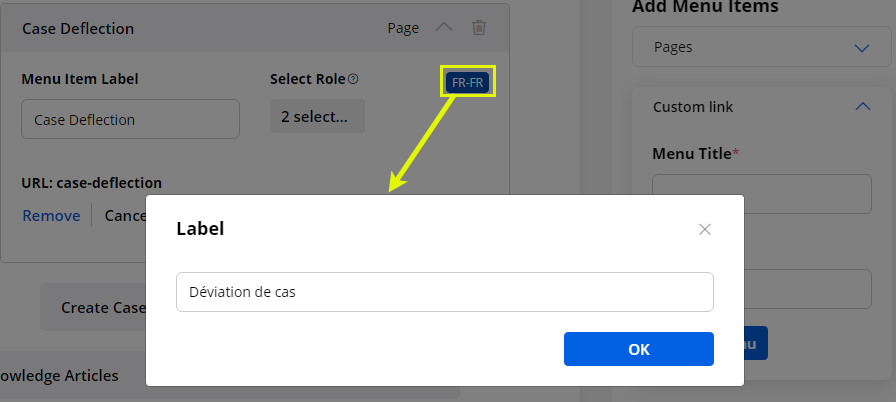This screenshot has height=402, width=896.
Task: Select the Knowledge Articles menu item
Action: tap(60, 376)
